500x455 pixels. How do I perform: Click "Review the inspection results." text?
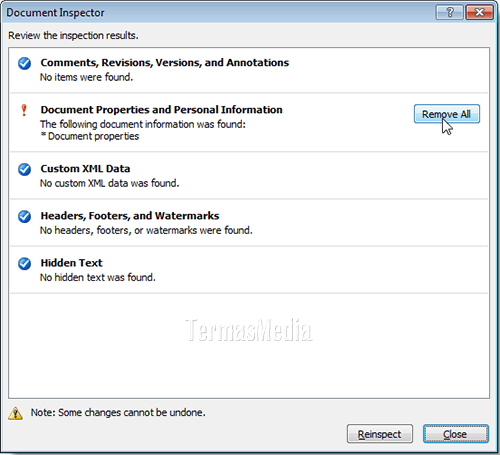click(x=73, y=35)
